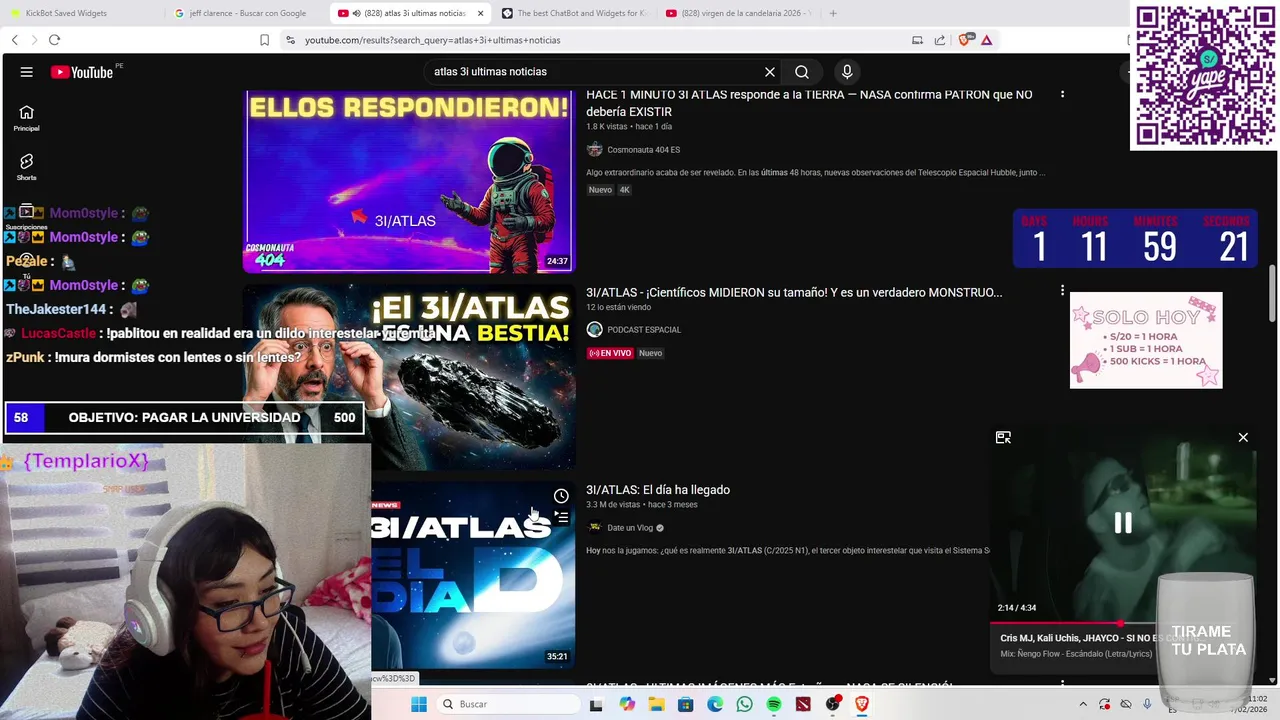Open site info next to the URL
1280x720 pixels.
(290, 40)
